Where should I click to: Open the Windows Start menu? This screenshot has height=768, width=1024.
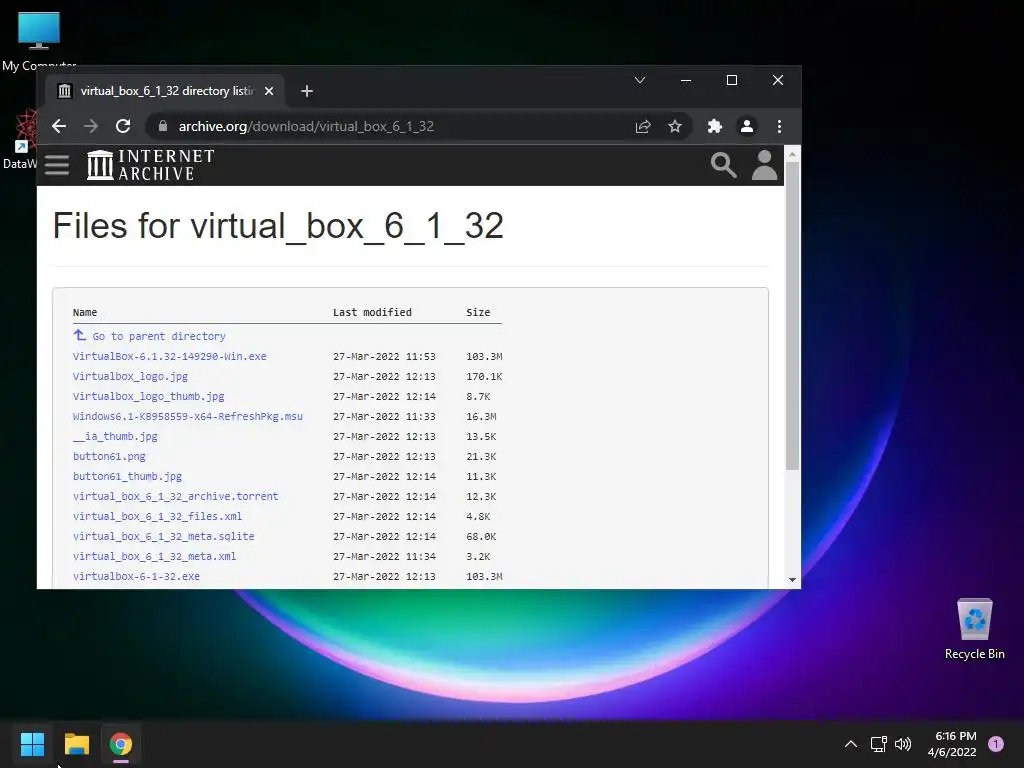[x=32, y=744]
